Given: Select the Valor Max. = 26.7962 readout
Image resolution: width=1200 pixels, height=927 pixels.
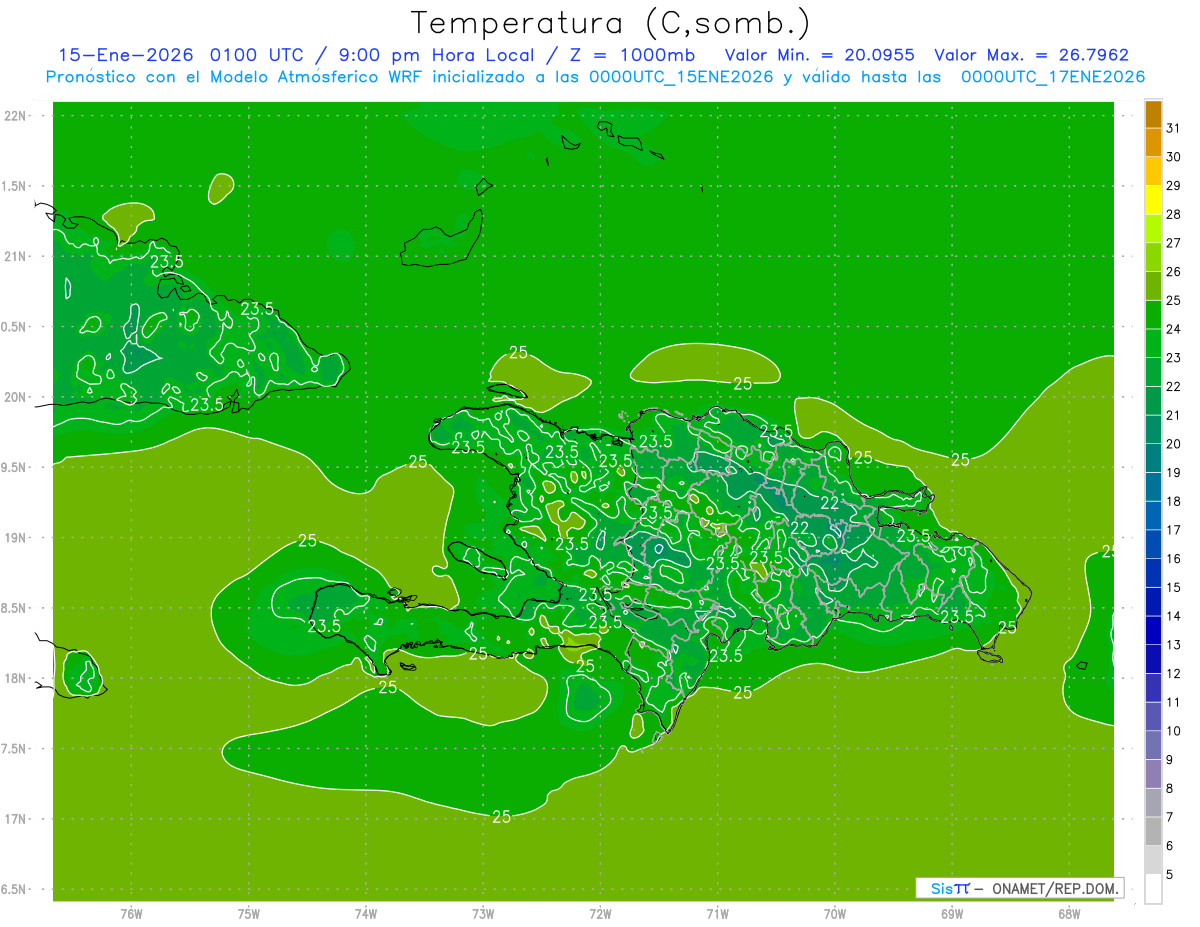Looking at the screenshot, I should 1031,55.
